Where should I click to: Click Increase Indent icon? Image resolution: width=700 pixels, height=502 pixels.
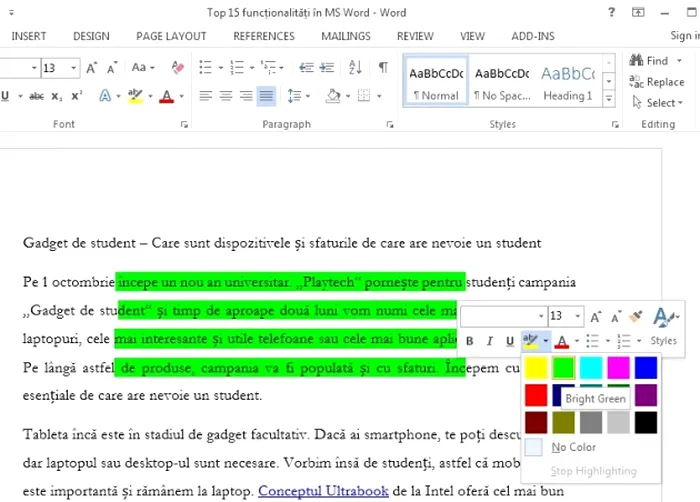click(327, 67)
